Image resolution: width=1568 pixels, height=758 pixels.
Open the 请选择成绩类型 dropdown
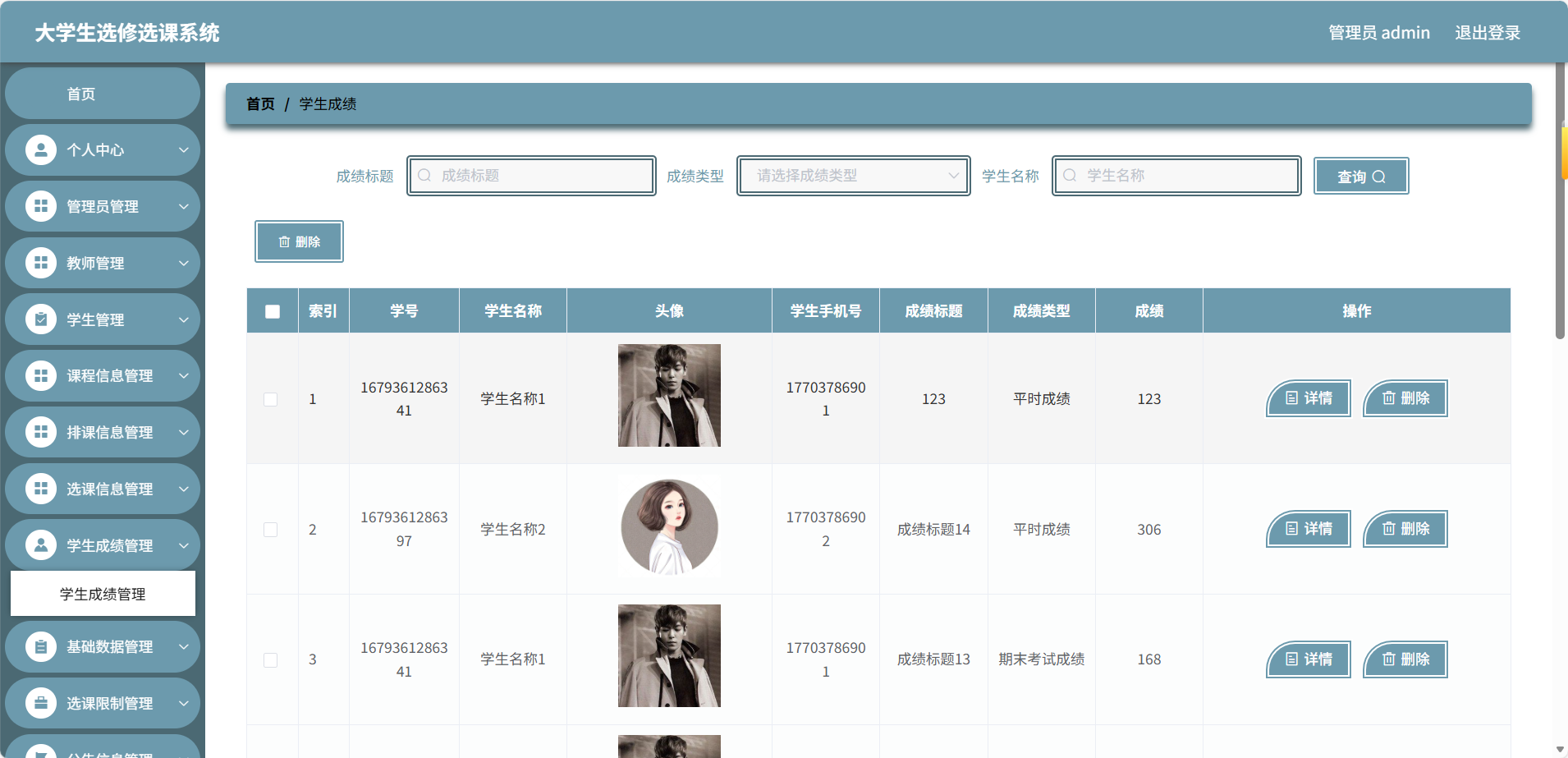(854, 176)
